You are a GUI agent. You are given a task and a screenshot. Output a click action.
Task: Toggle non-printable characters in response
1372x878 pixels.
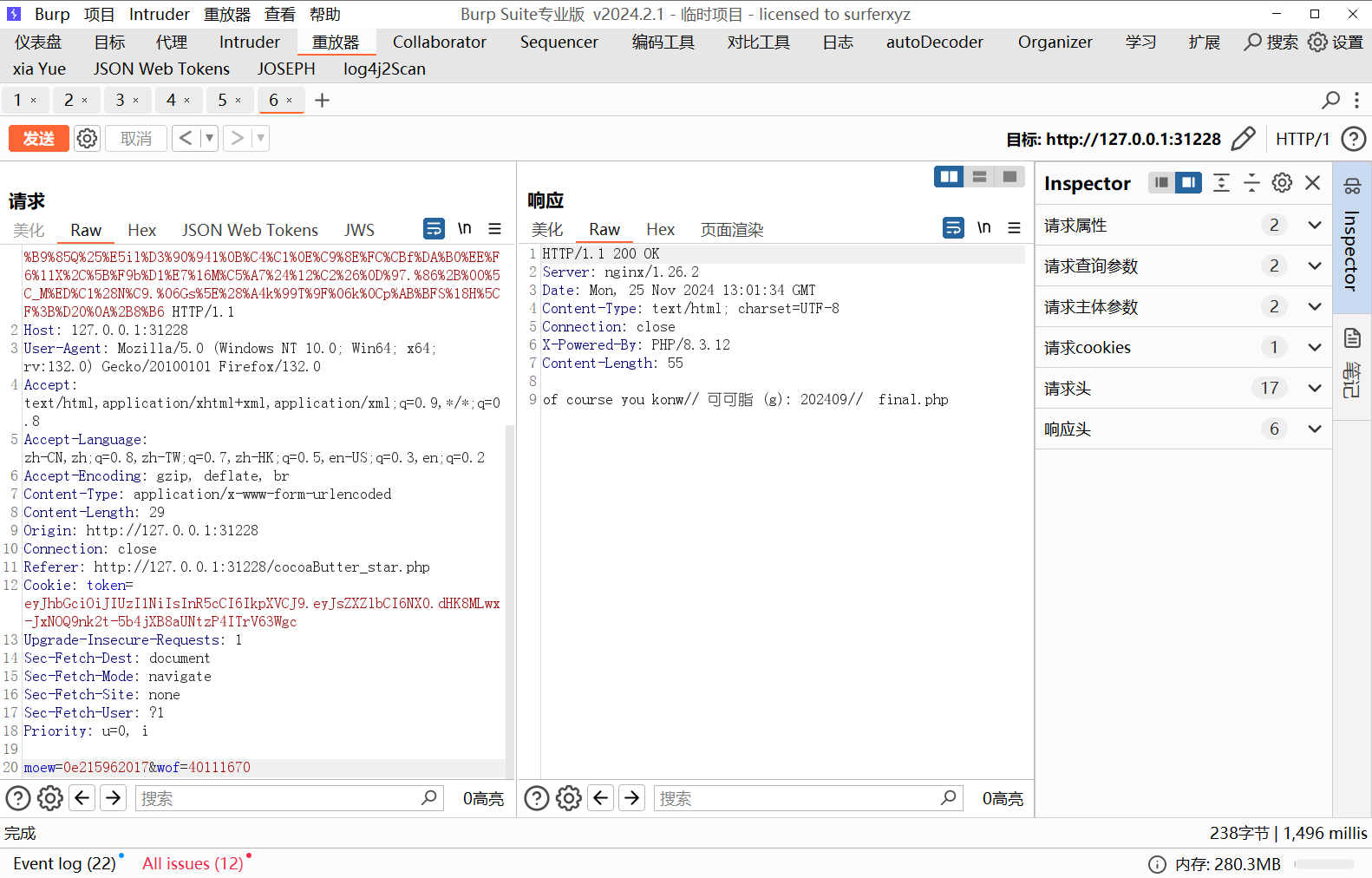(x=983, y=227)
